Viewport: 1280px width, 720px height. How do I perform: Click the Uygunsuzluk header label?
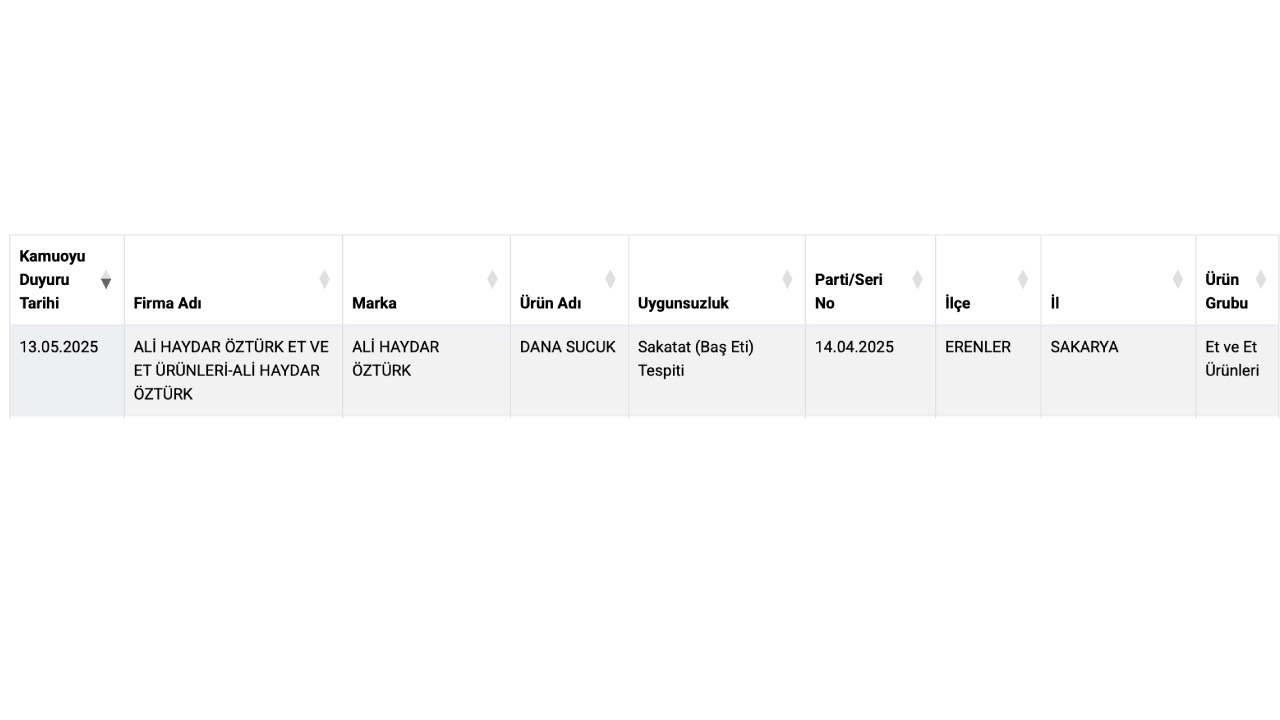[x=683, y=303]
